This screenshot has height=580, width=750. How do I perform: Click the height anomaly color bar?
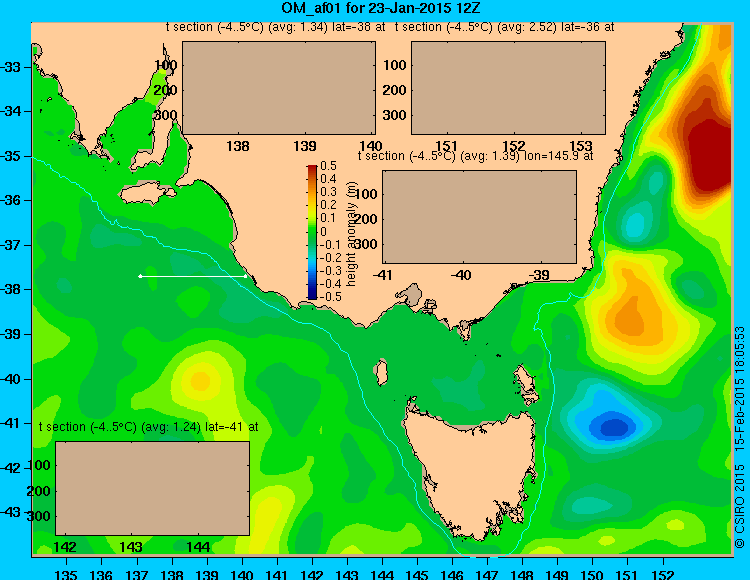click(x=312, y=232)
